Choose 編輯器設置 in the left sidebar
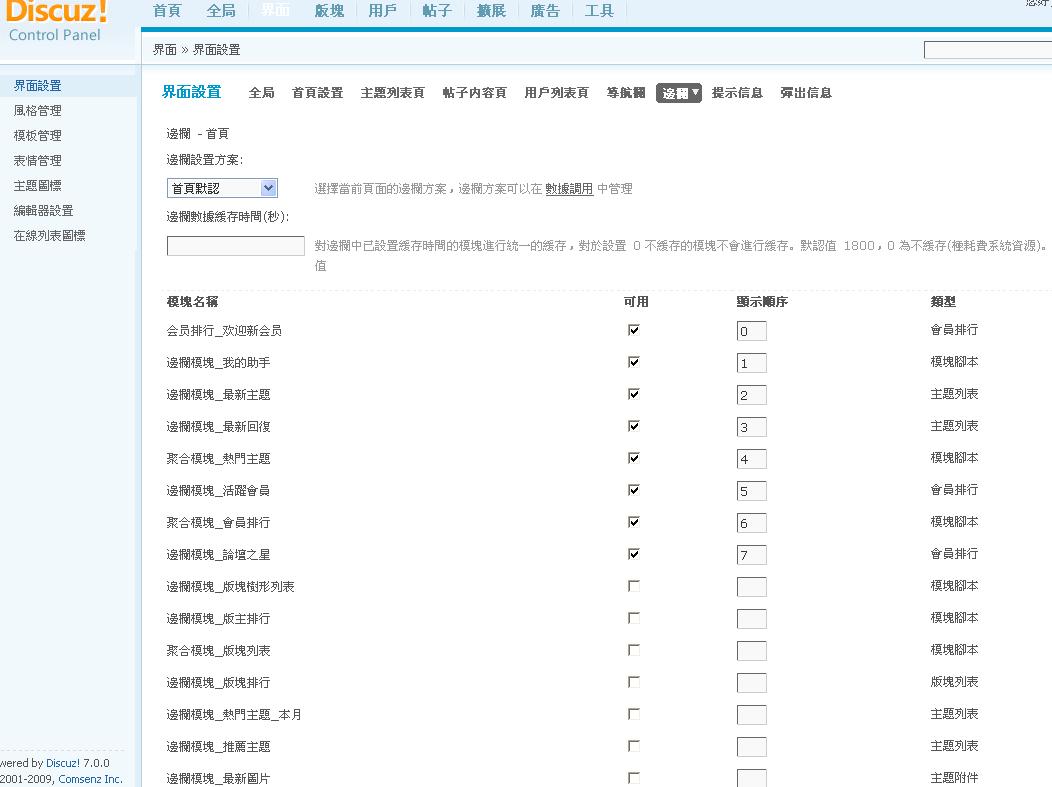This screenshot has width=1052, height=787. click(44, 211)
